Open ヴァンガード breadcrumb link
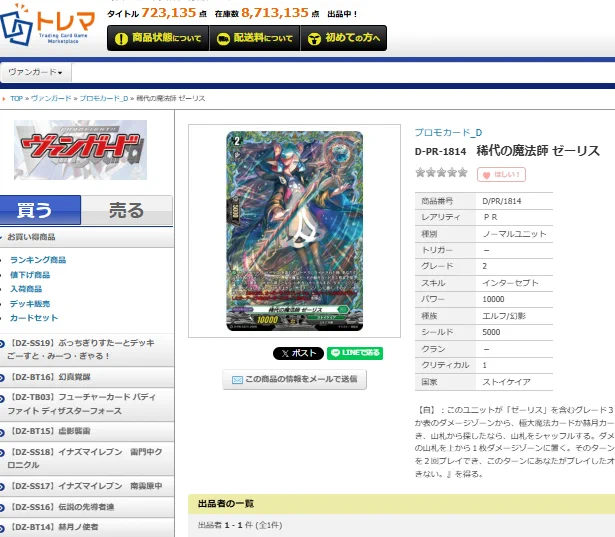 pyautogui.click(x=51, y=98)
